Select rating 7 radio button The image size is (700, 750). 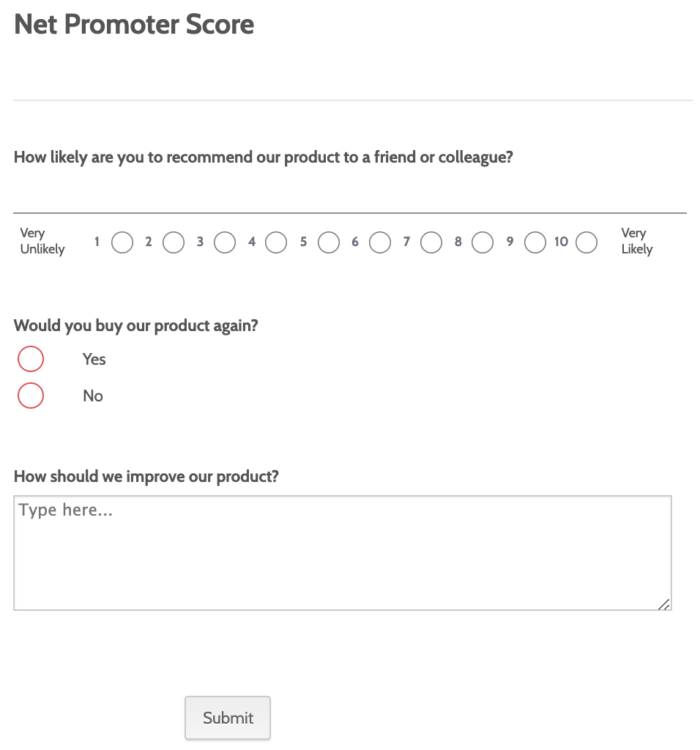pyautogui.click(x=432, y=242)
